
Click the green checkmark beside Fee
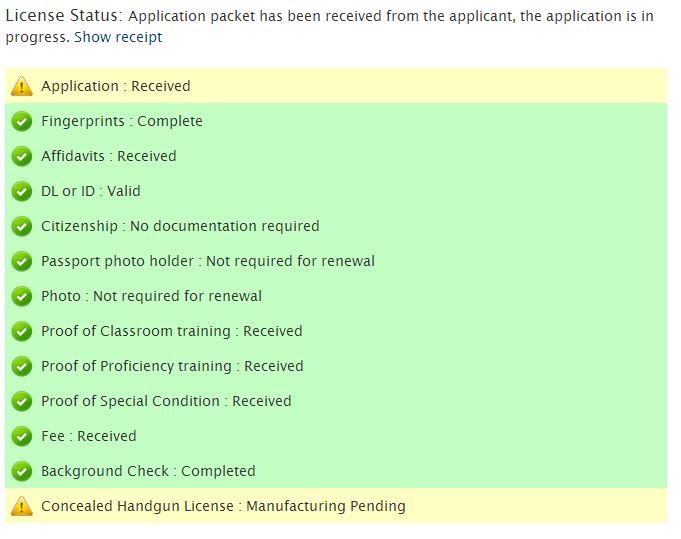(x=22, y=436)
